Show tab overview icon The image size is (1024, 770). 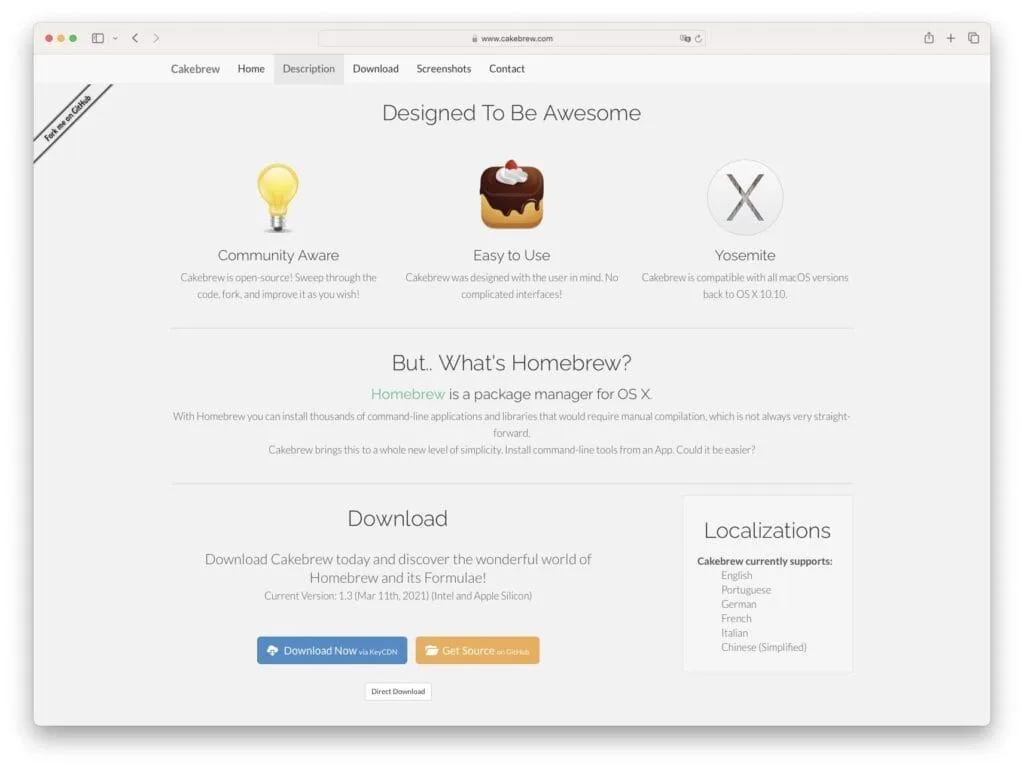click(x=974, y=38)
